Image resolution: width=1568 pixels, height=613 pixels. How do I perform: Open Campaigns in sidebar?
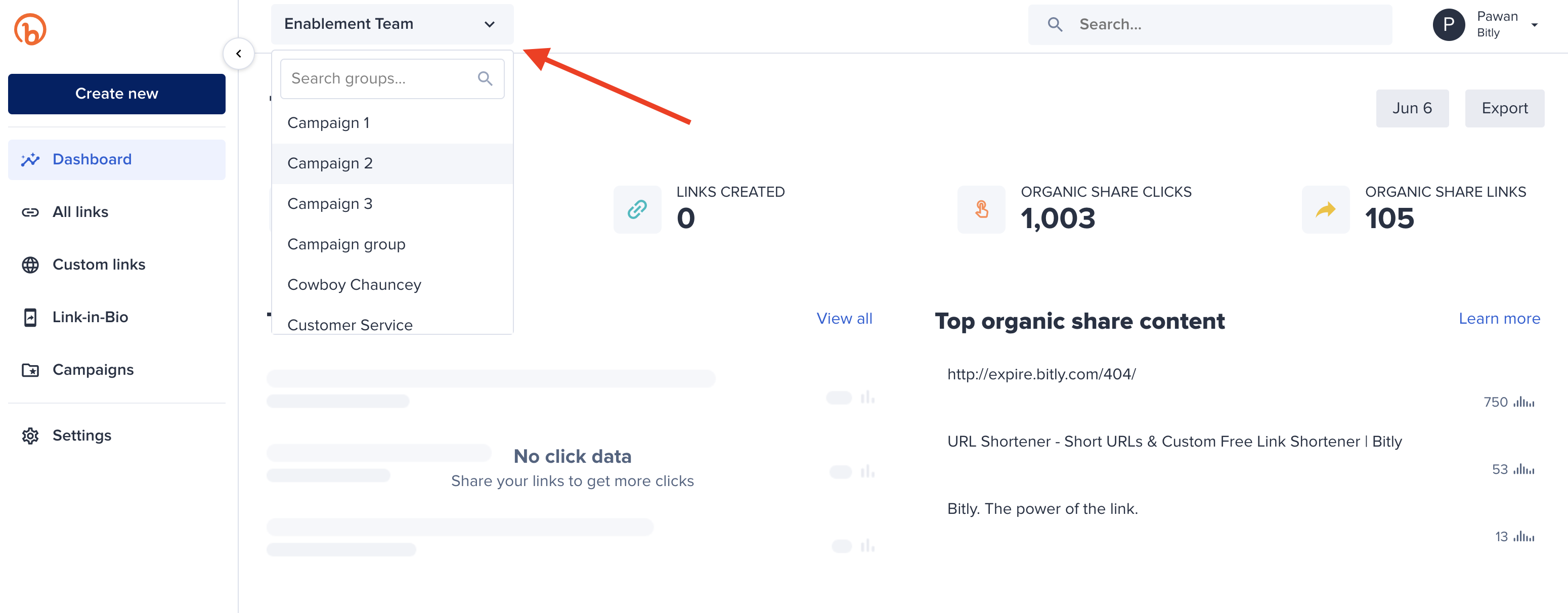tap(117, 370)
